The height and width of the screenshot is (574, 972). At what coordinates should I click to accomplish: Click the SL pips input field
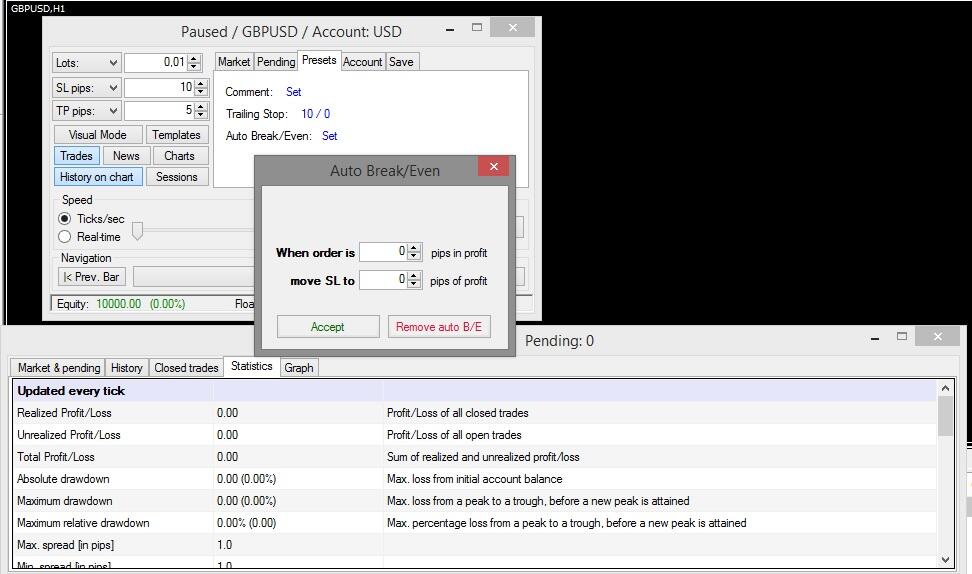tap(159, 87)
